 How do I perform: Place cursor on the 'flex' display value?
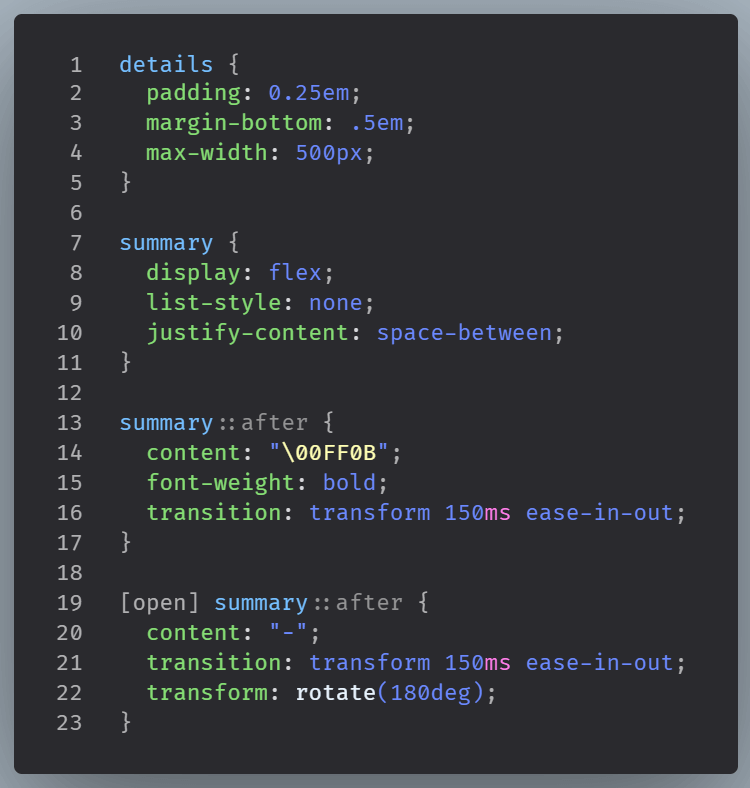point(294,273)
